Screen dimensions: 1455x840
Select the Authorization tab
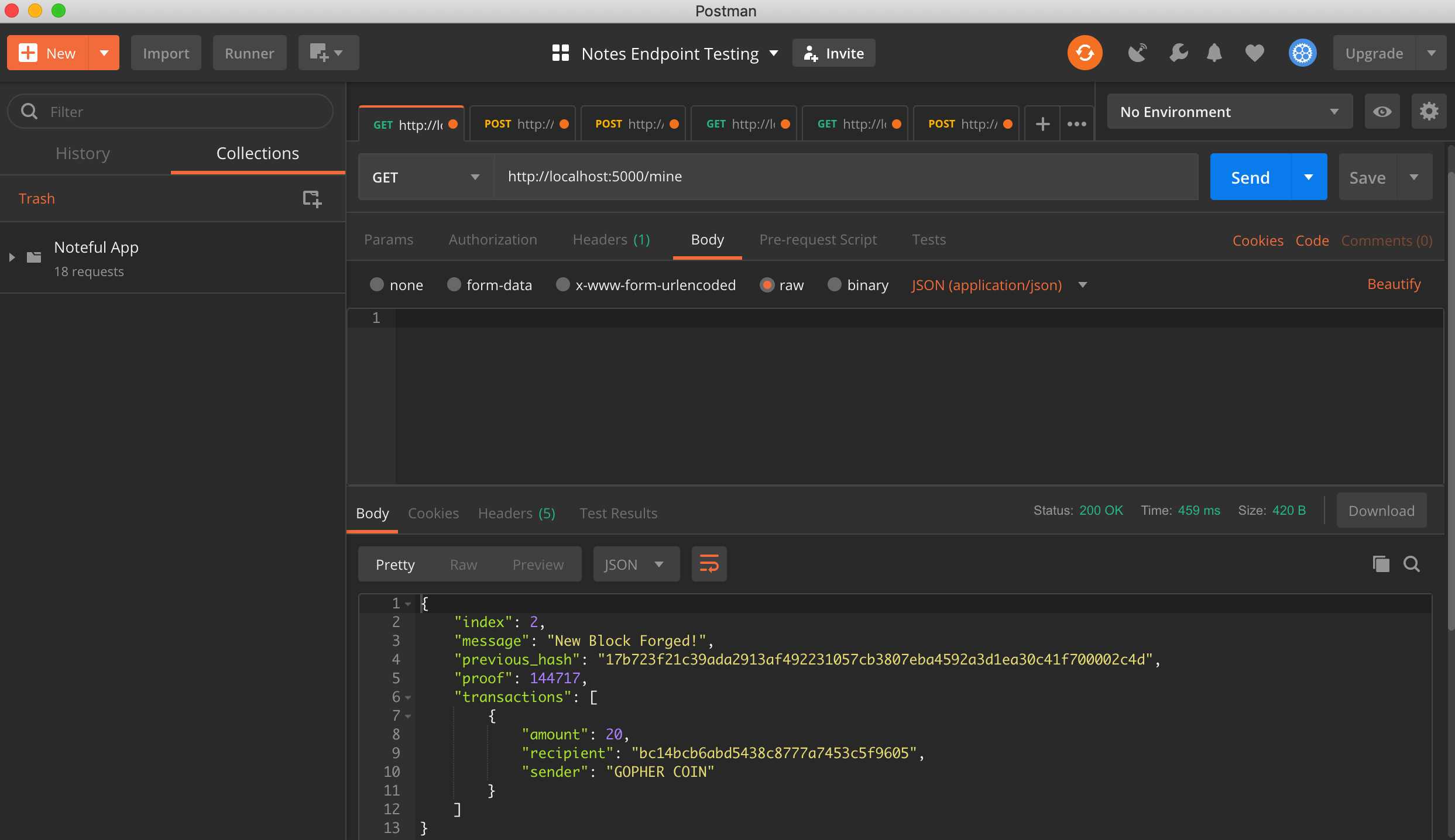492,239
